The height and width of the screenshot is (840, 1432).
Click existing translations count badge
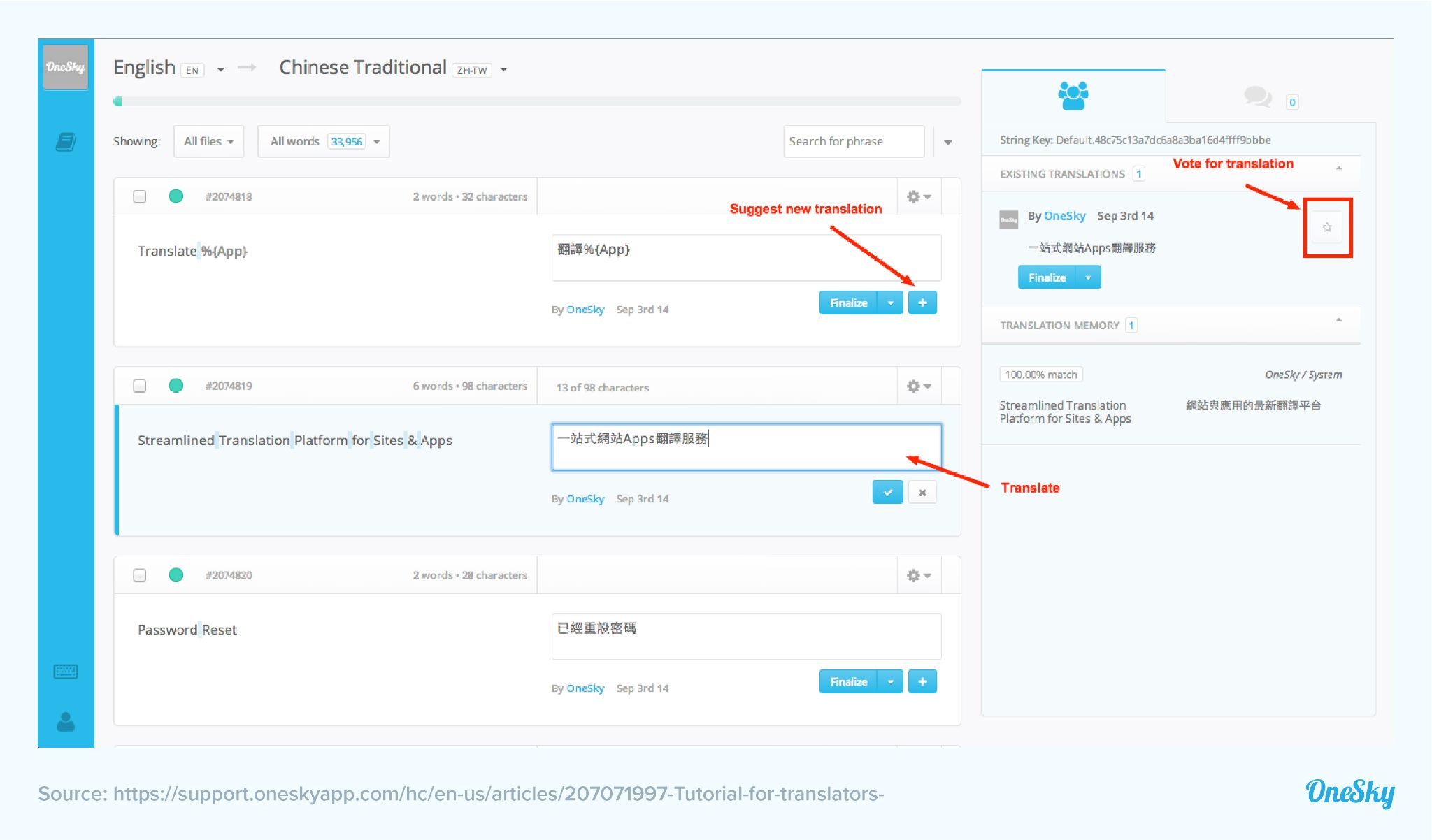[1139, 173]
